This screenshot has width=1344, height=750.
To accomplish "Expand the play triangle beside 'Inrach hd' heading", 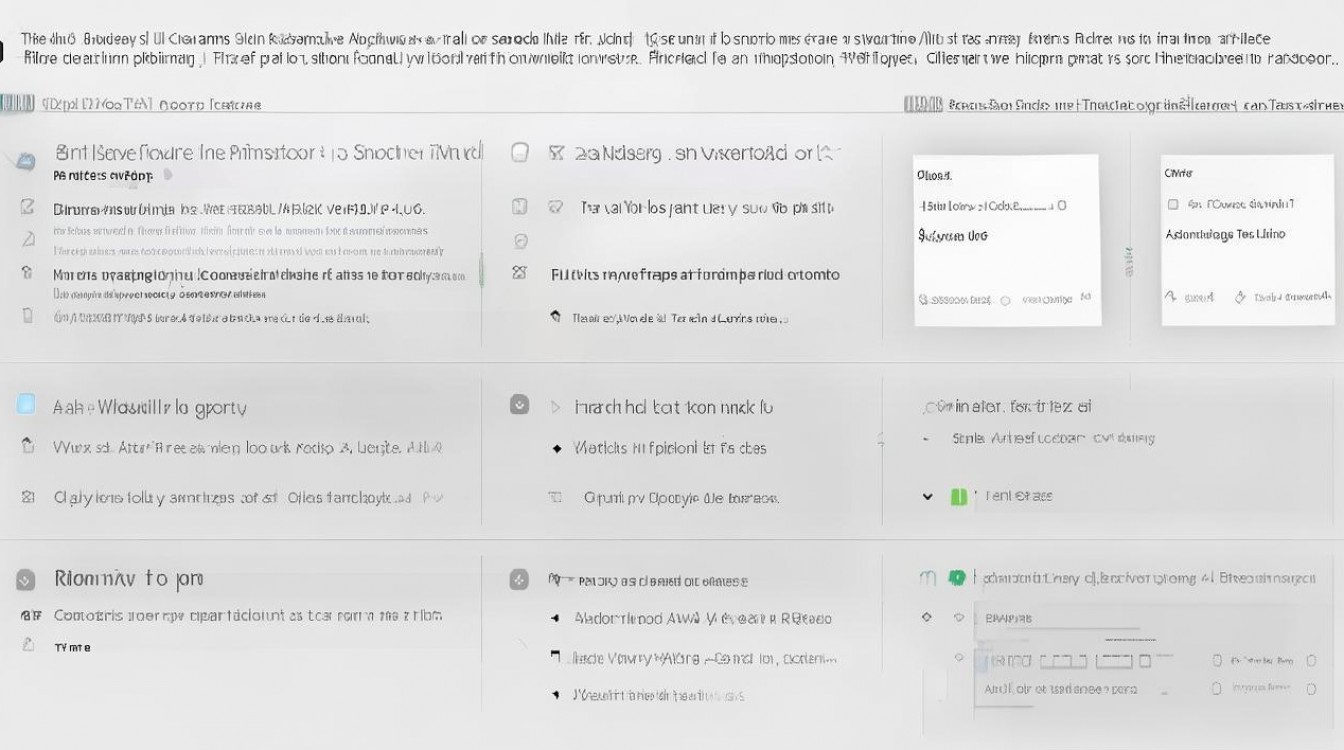I will 556,407.
